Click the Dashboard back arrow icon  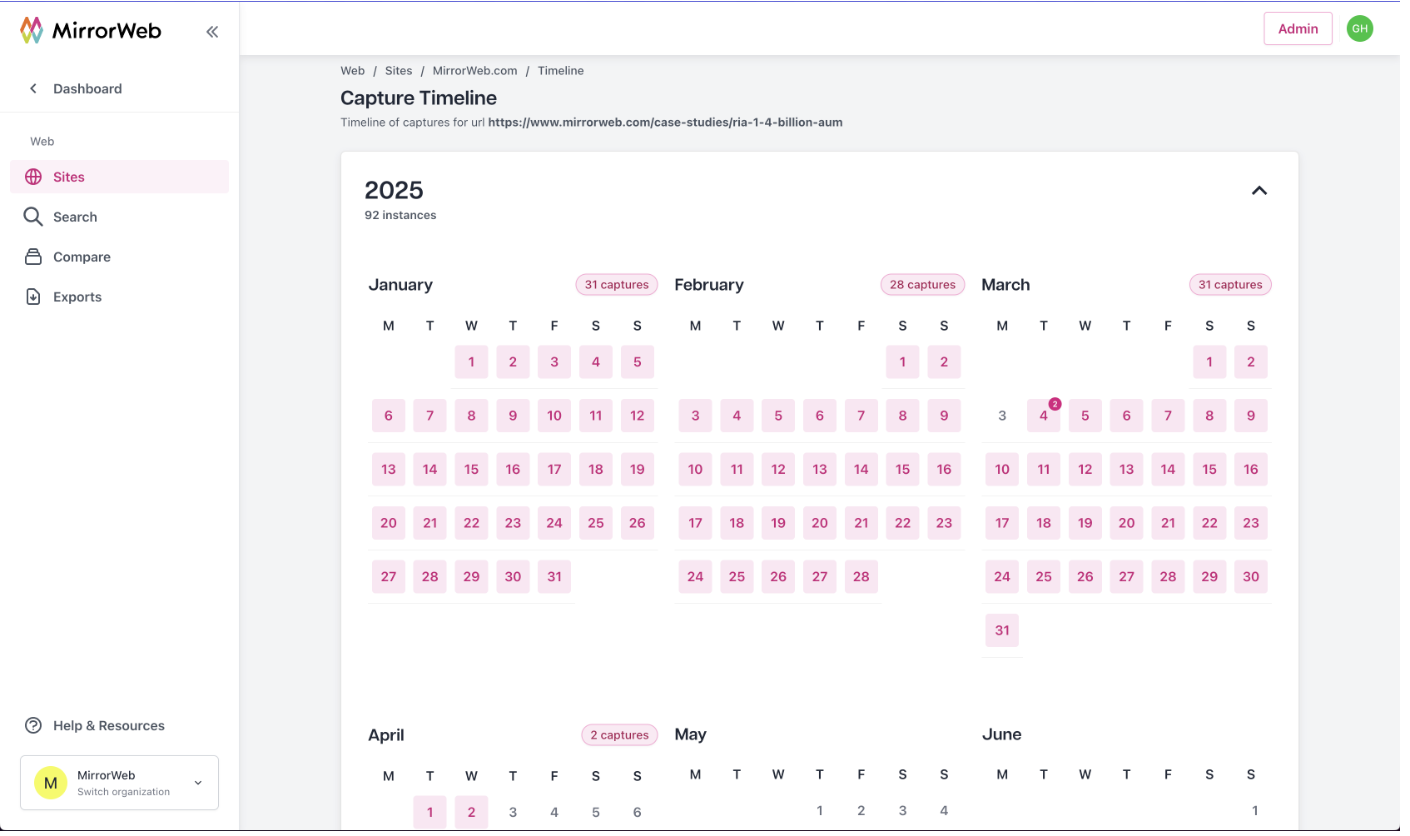point(33,89)
